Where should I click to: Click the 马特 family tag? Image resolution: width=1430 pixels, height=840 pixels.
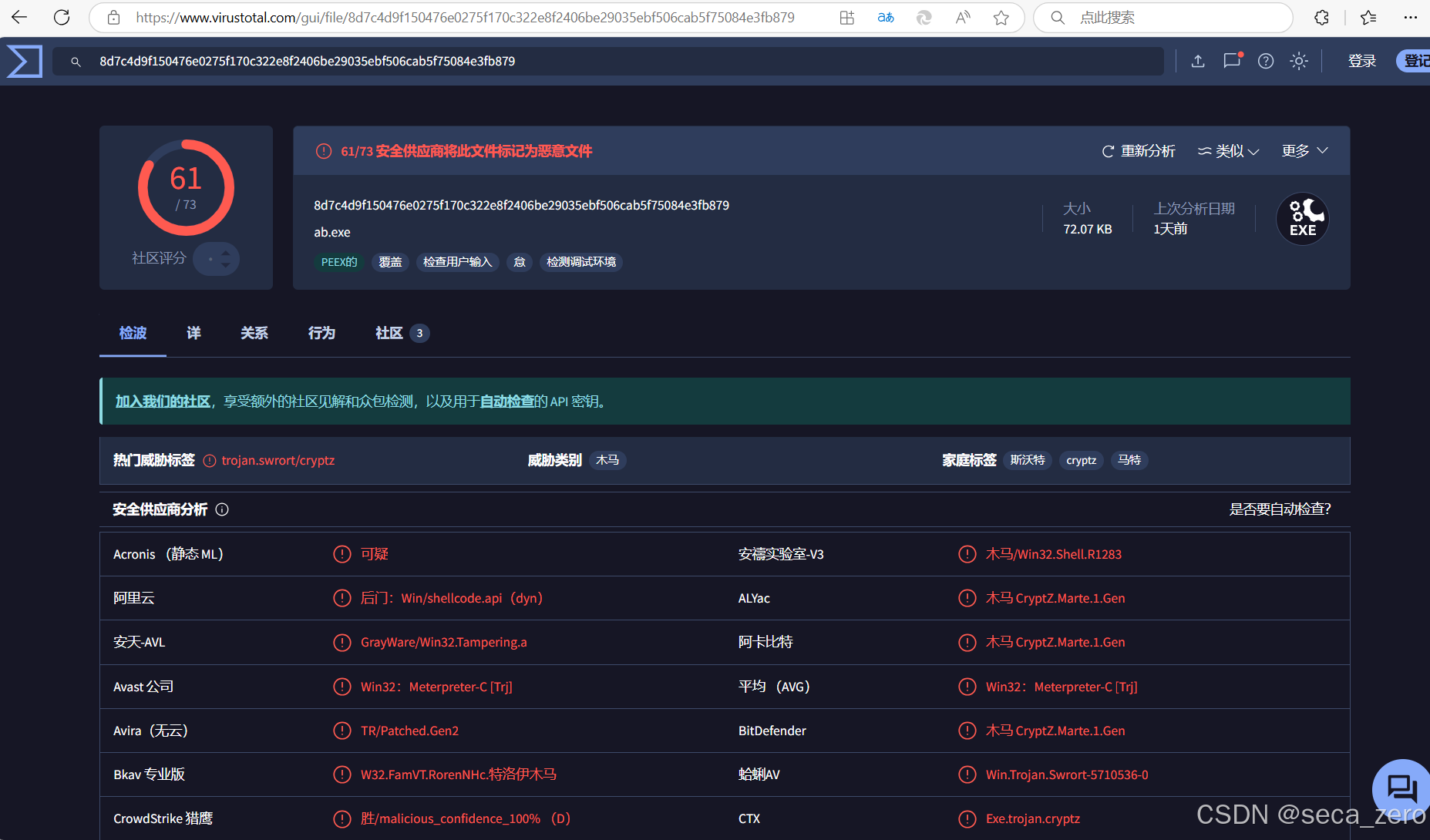click(1129, 460)
